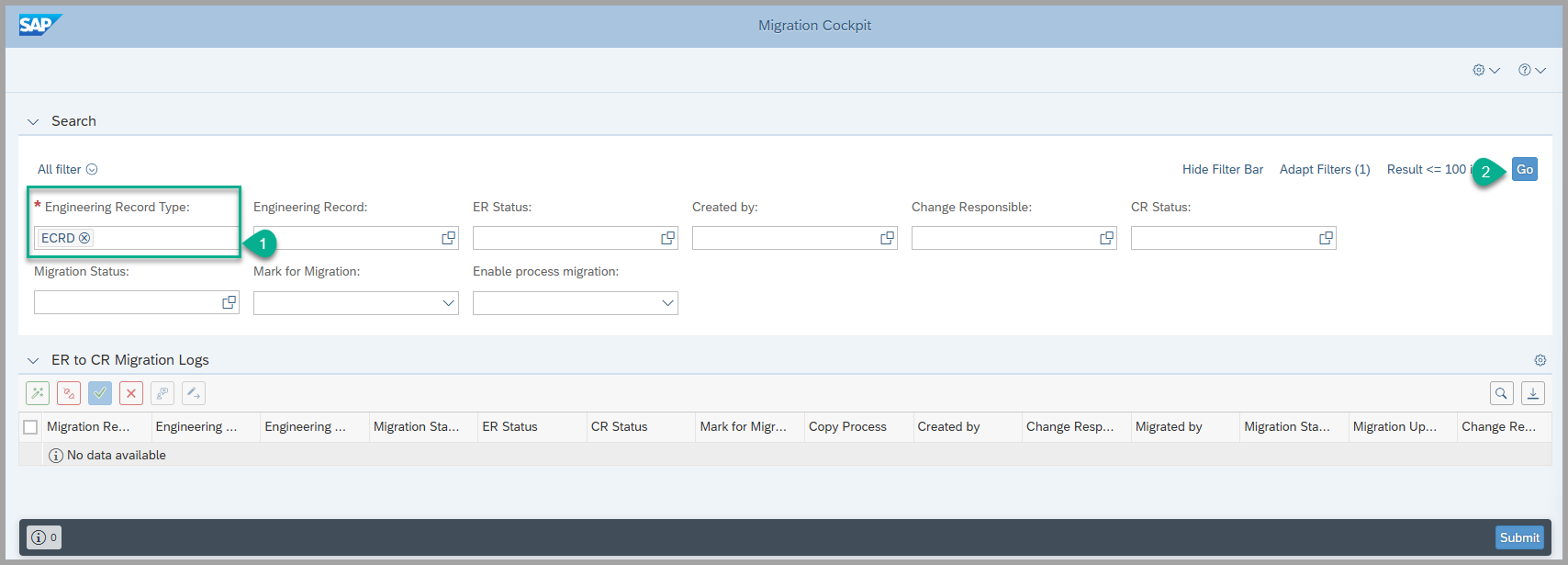Click the blue checkmark toolbar icon
The image size is (1568, 565).
[100, 393]
